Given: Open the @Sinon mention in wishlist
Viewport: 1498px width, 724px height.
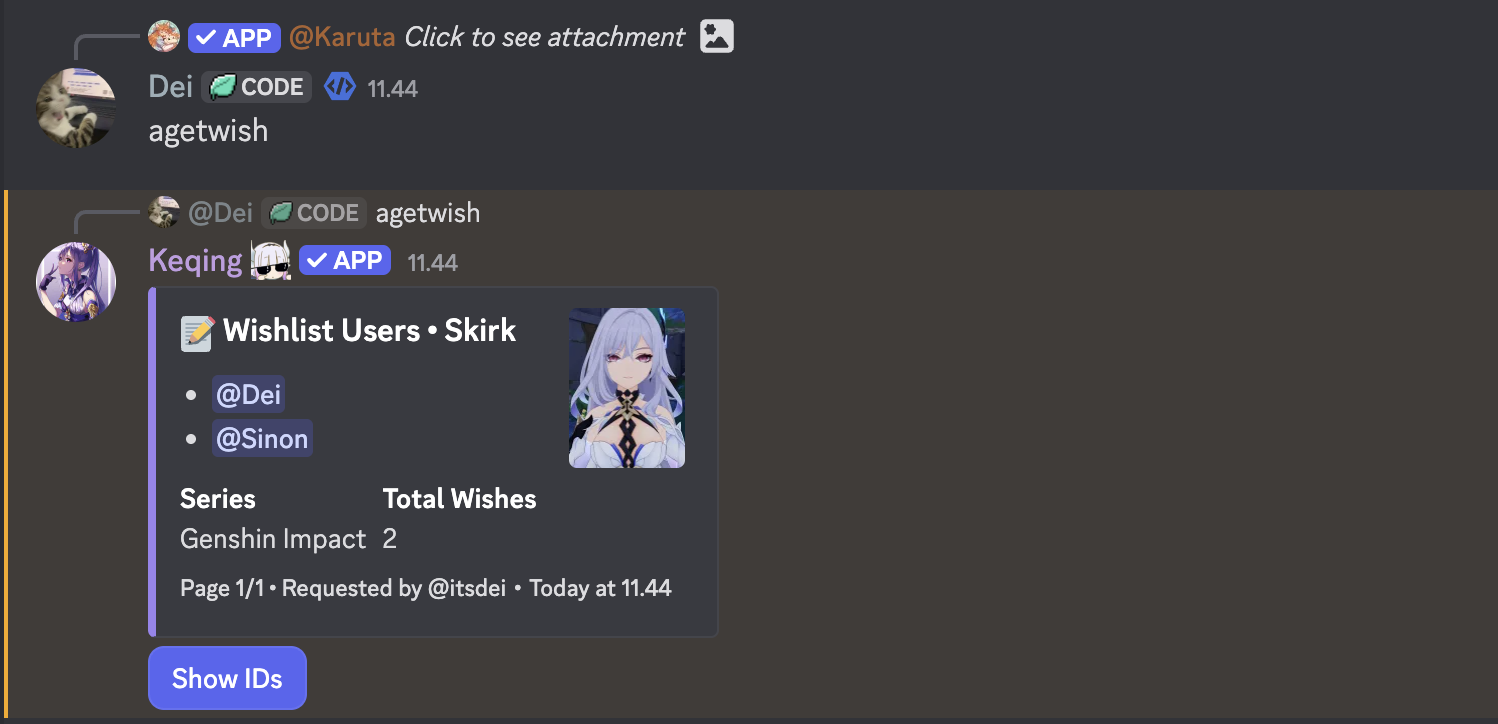Looking at the screenshot, I should point(262,438).
